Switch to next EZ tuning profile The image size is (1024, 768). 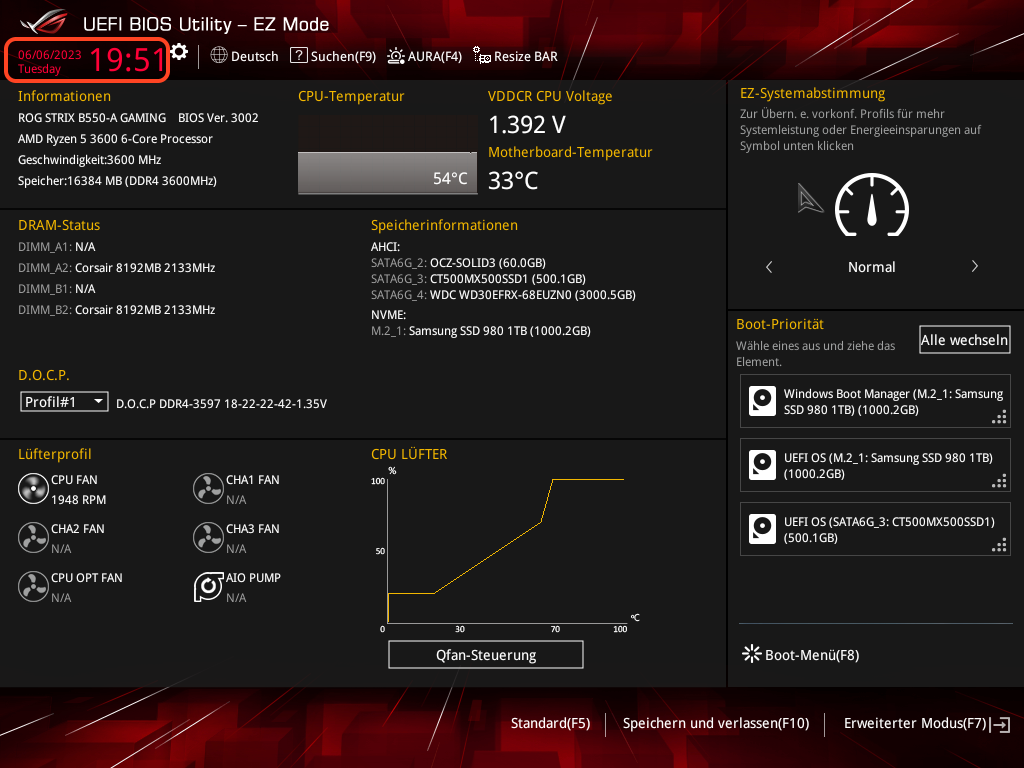(974, 266)
